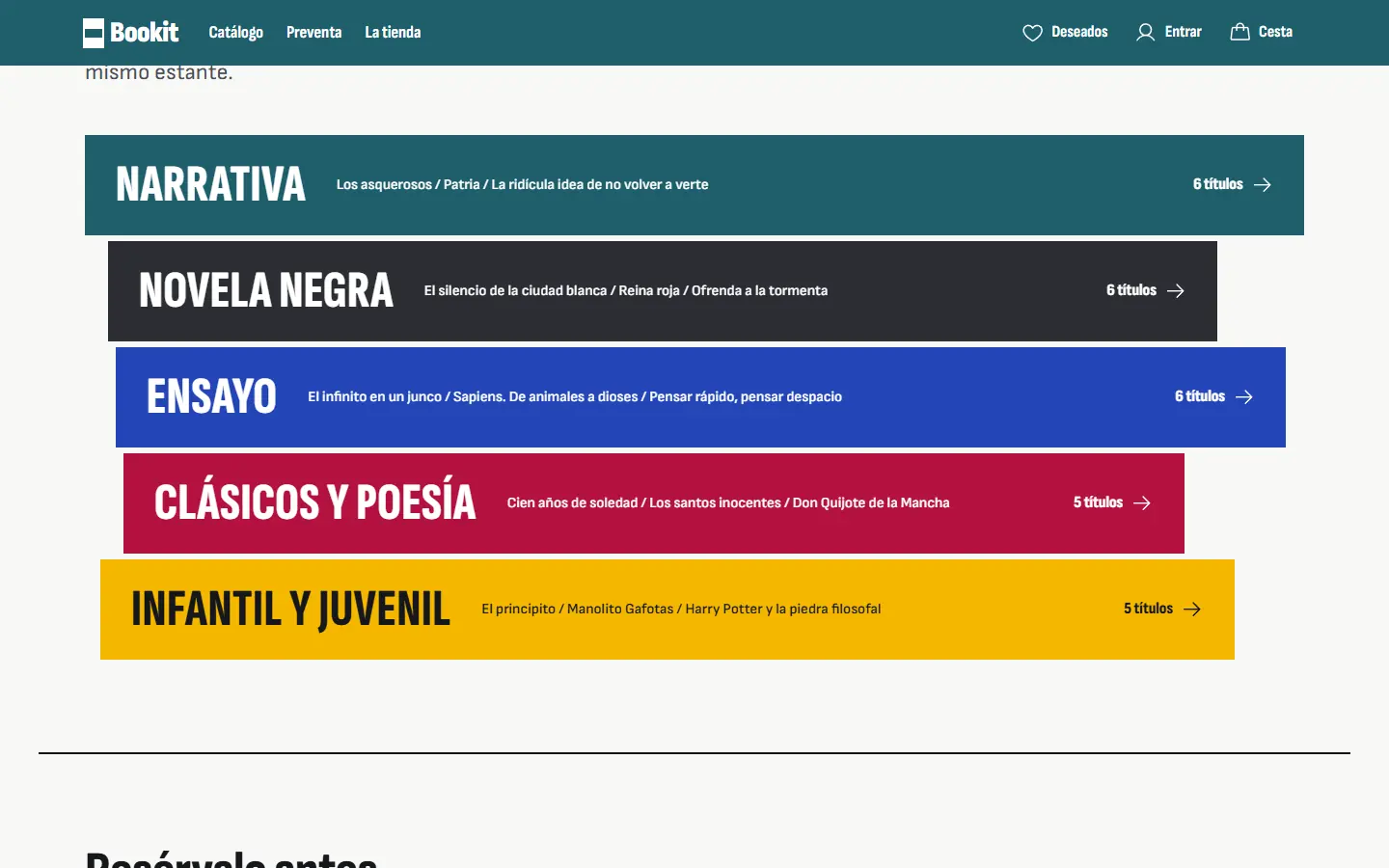1389x868 pixels.
Task: Click the arrow icon in Novela Negra banner
Action: click(x=1176, y=291)
